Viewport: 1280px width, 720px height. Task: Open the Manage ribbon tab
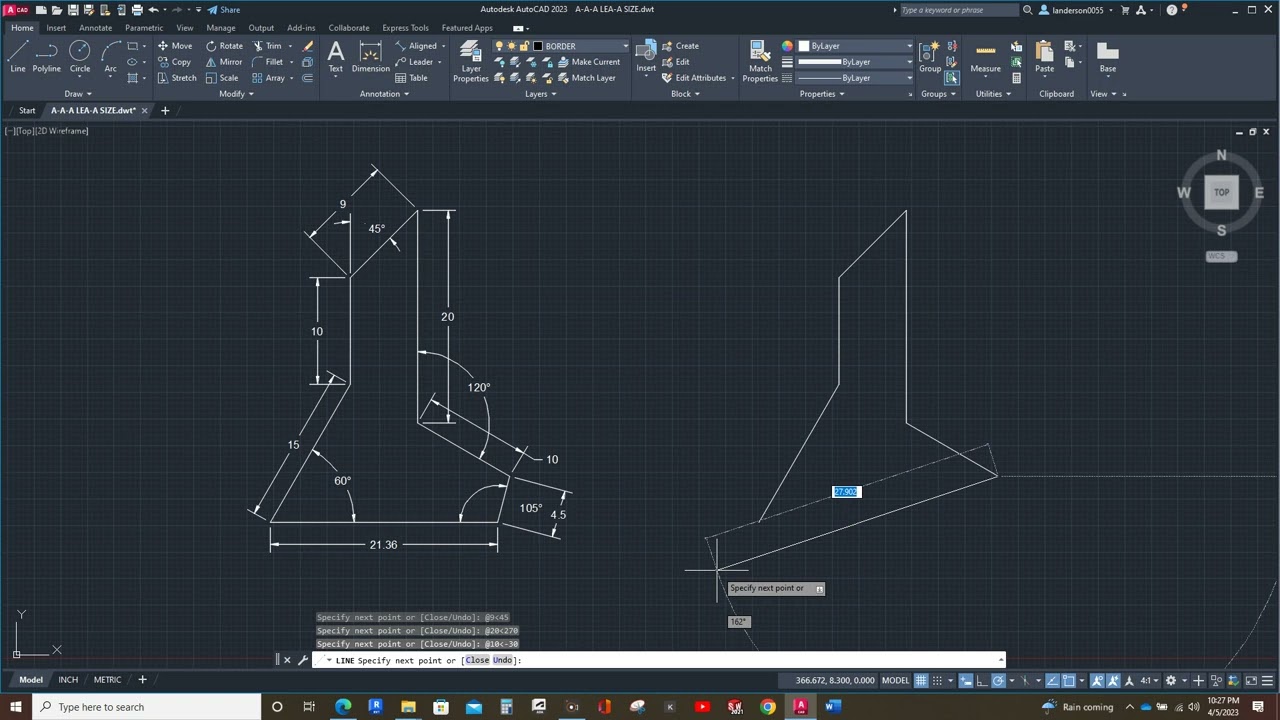[x=221, y=28]
